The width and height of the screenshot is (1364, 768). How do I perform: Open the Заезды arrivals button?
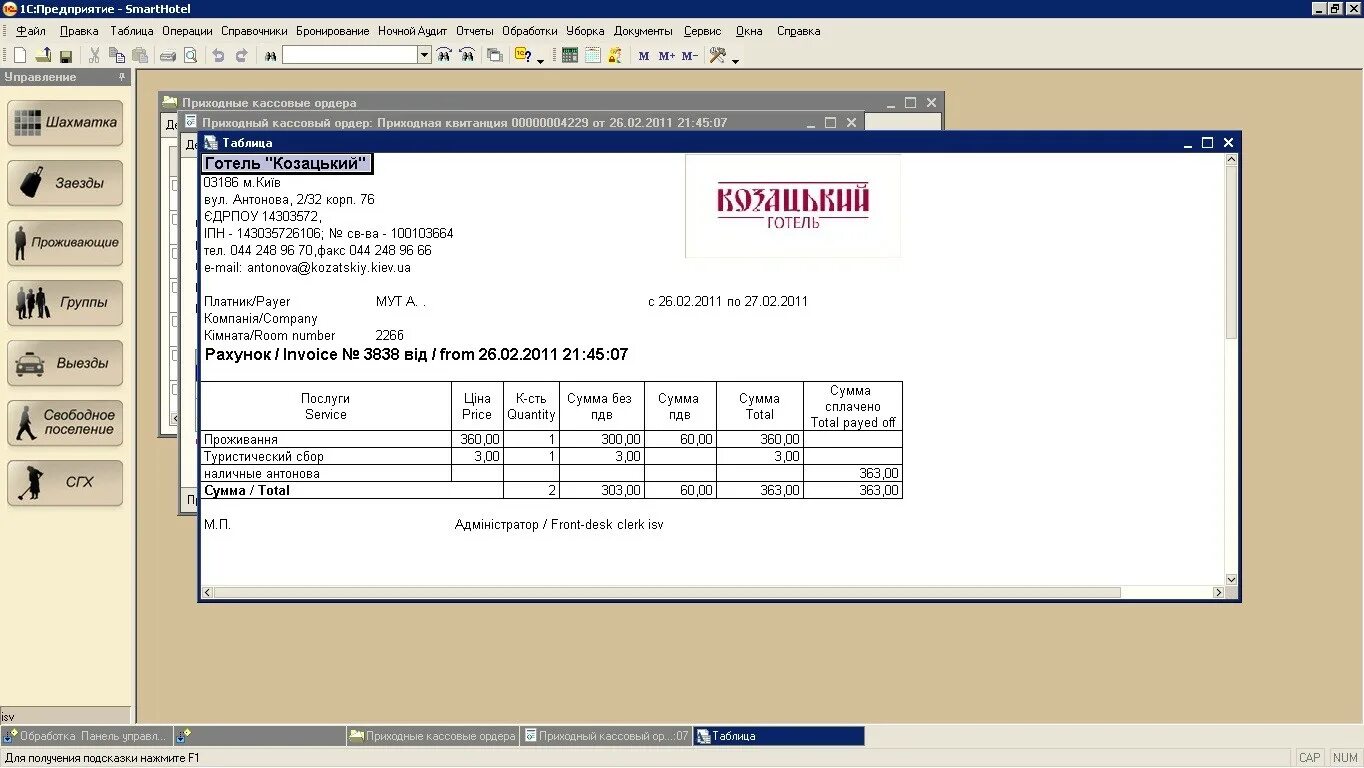66,183
